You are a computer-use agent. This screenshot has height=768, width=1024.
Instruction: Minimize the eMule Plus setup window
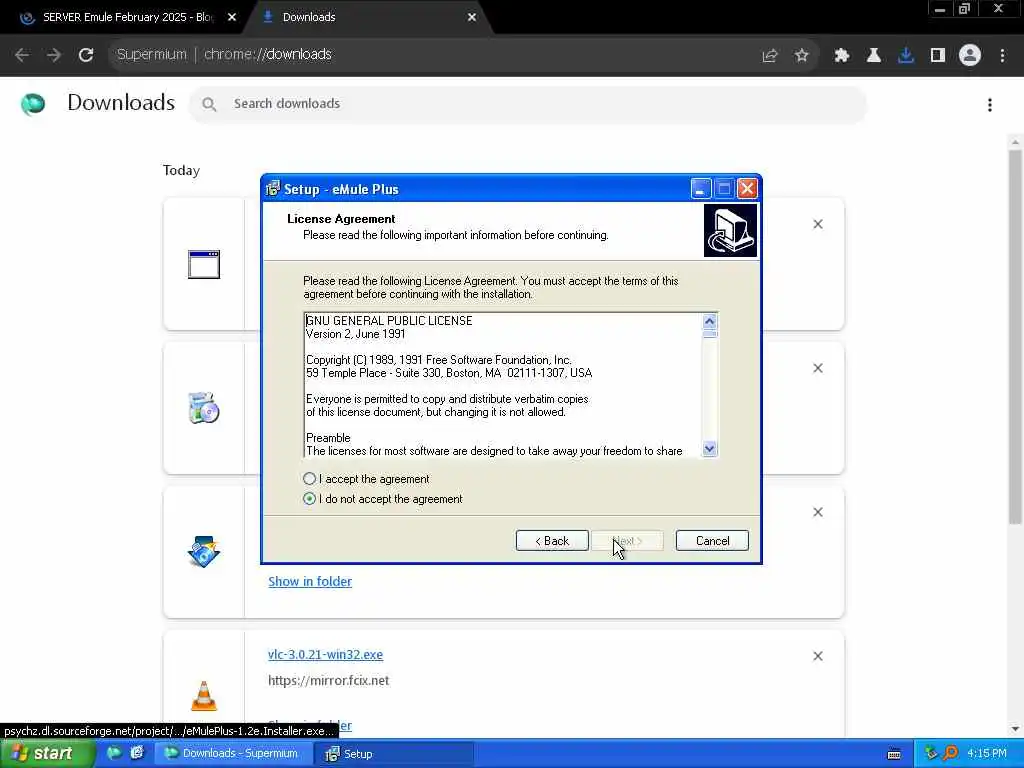click(x=701, y=189)
